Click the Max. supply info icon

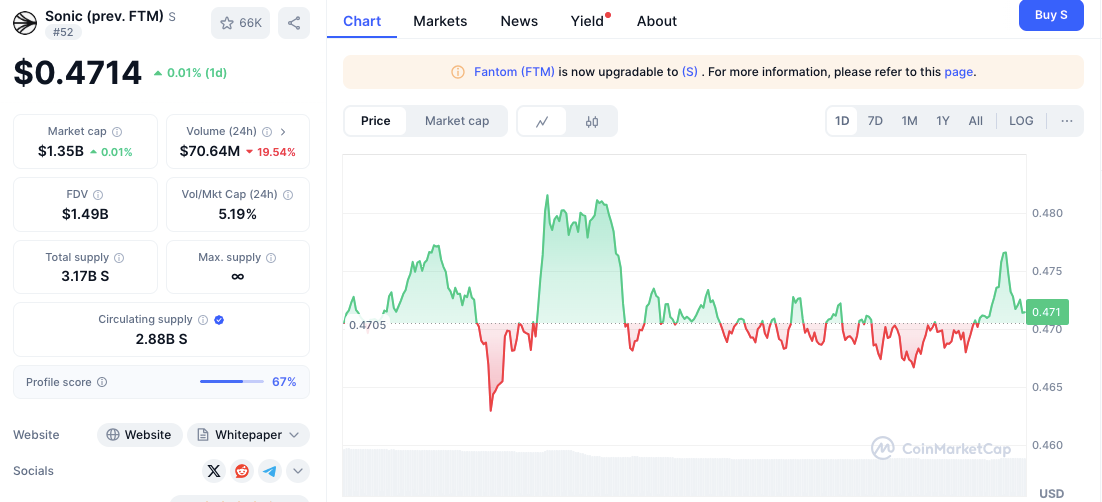pyautogui.click(x=271, y=258)
